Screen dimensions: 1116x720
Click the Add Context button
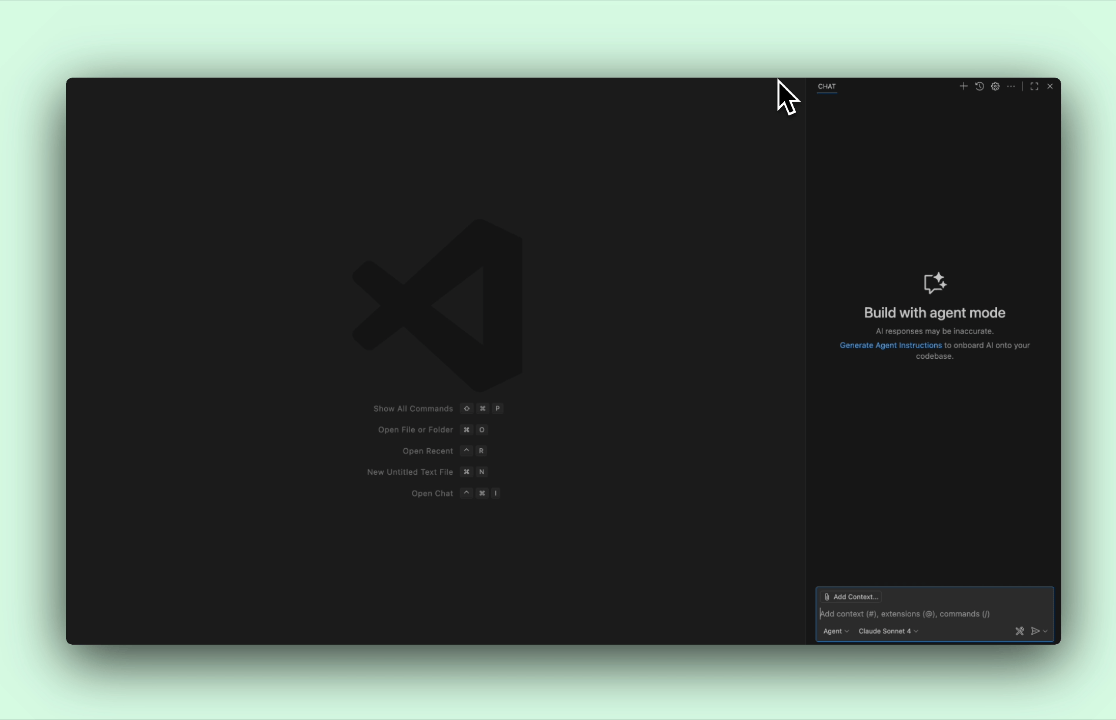click(x=852, y=596)
